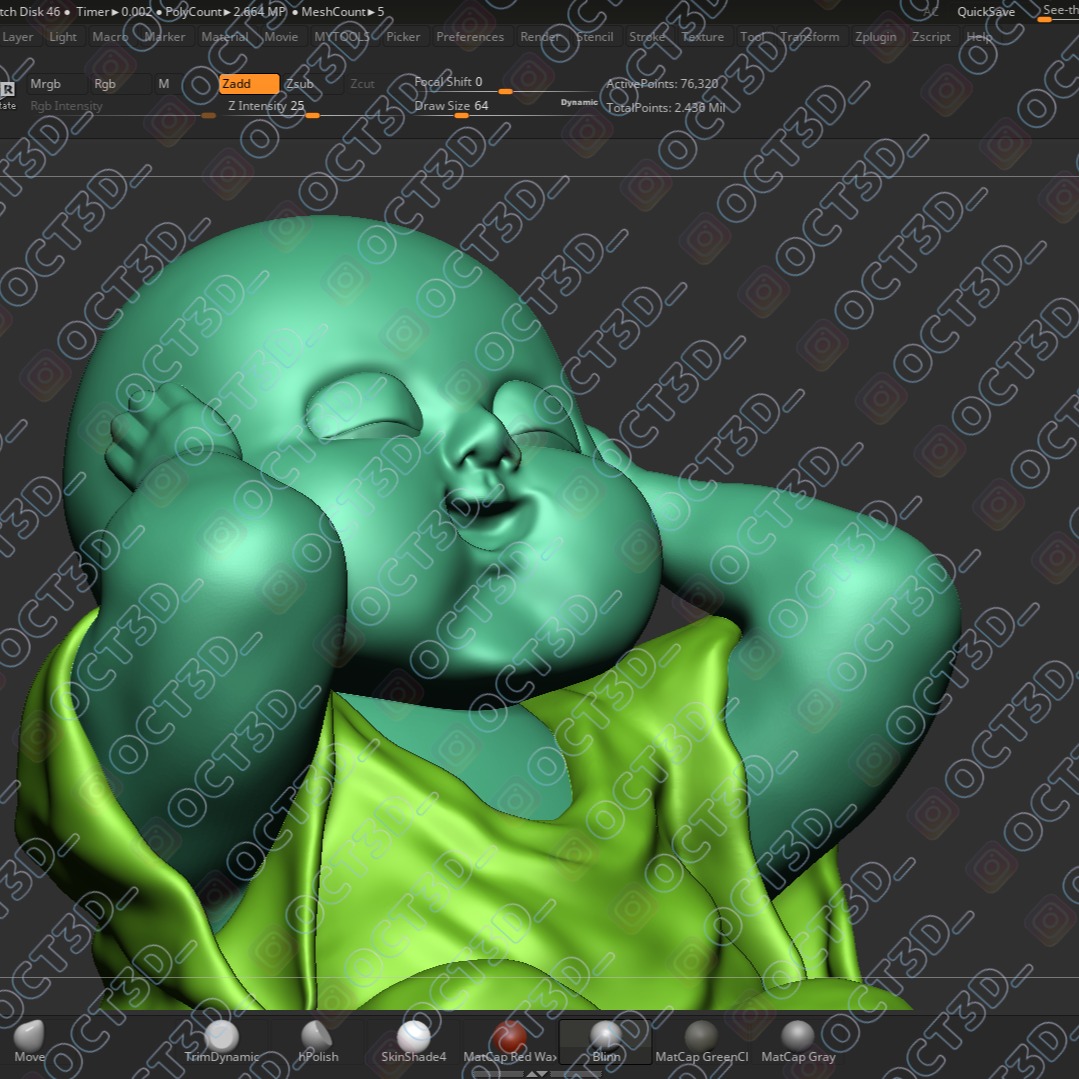1079x1079 pixels.
Task: Adjust the Draw Size slider
Action: (460, 115)
